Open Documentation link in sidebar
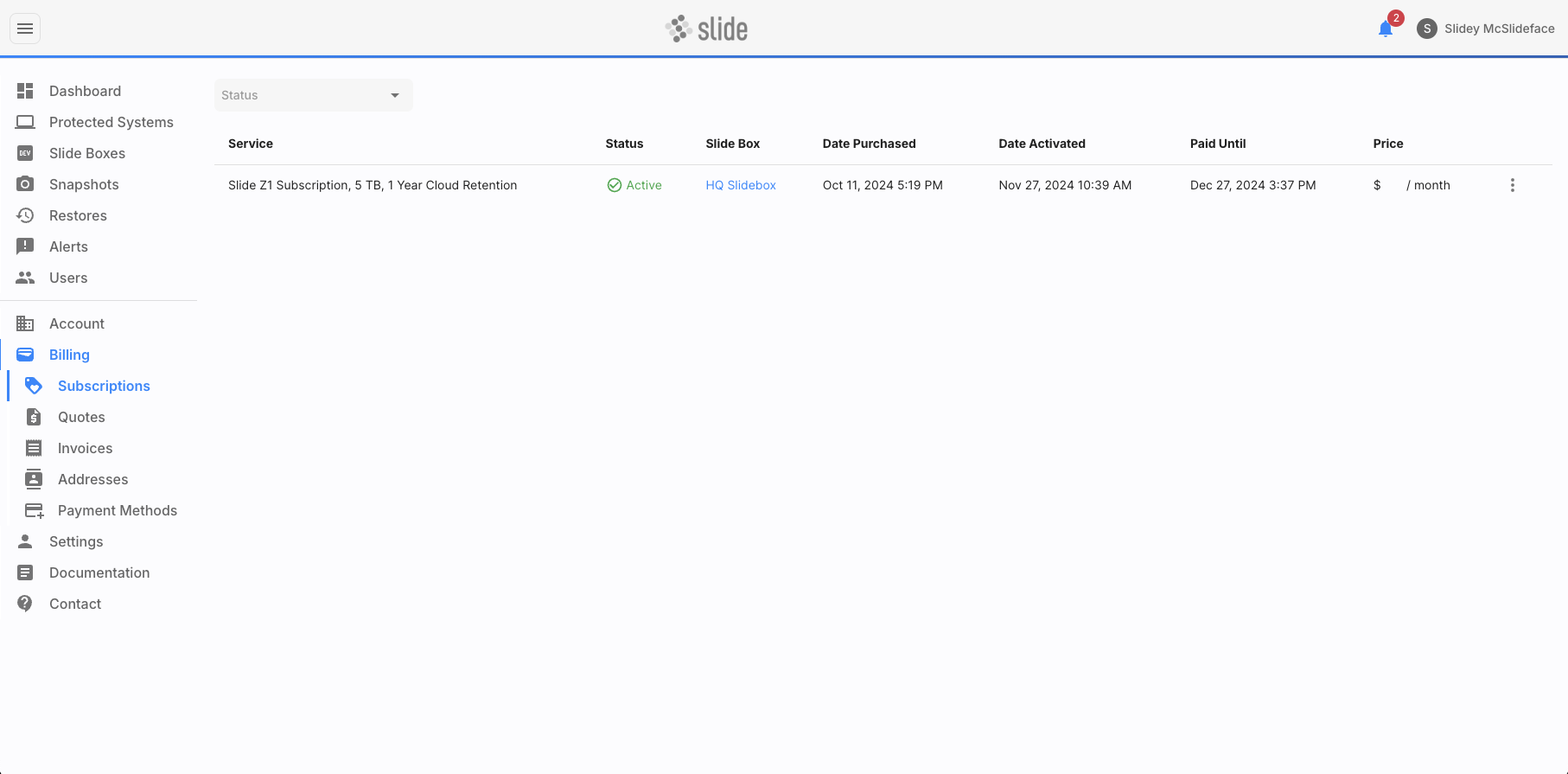This screenshot has width=1568, height=774. coord(99,573)
